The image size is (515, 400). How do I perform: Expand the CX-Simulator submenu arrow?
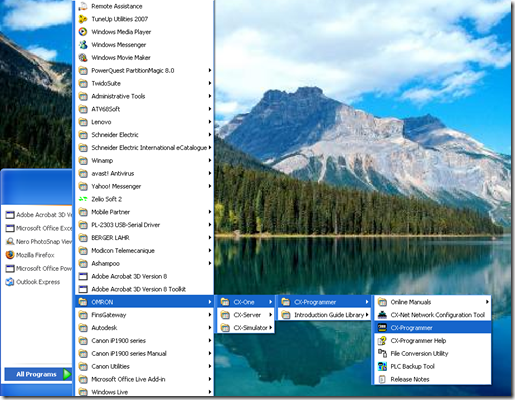click(x=271, y=328)
